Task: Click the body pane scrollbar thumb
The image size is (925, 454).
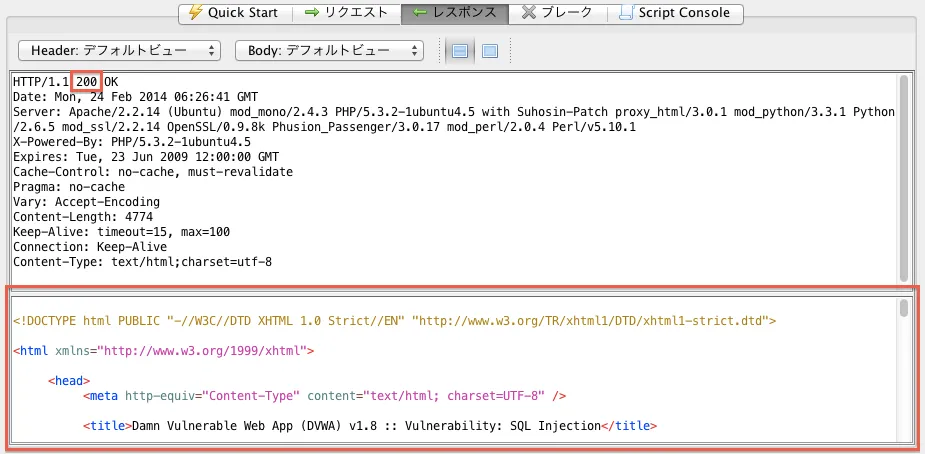Action: click(904, 307)
